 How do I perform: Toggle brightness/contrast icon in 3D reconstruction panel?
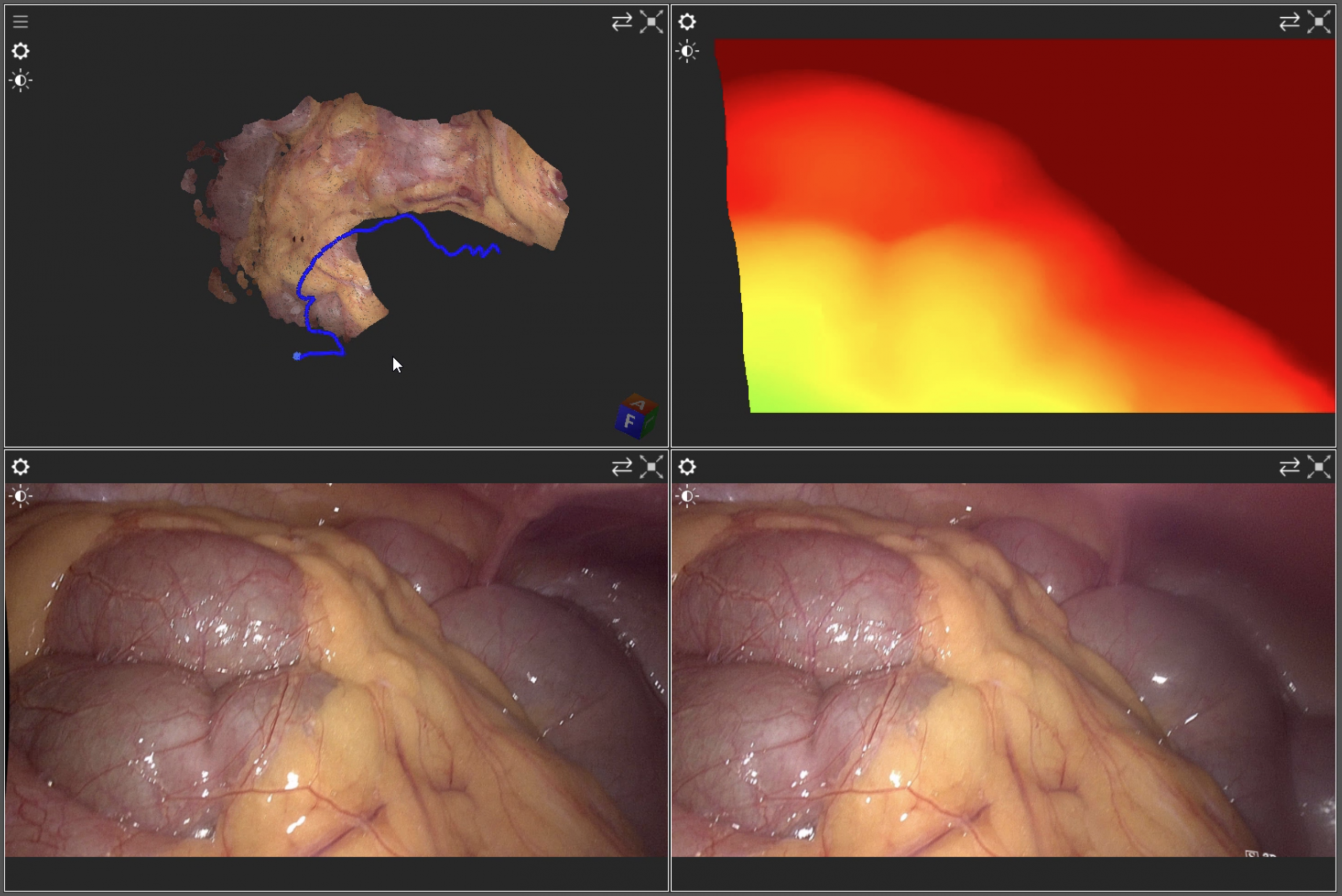20,81
